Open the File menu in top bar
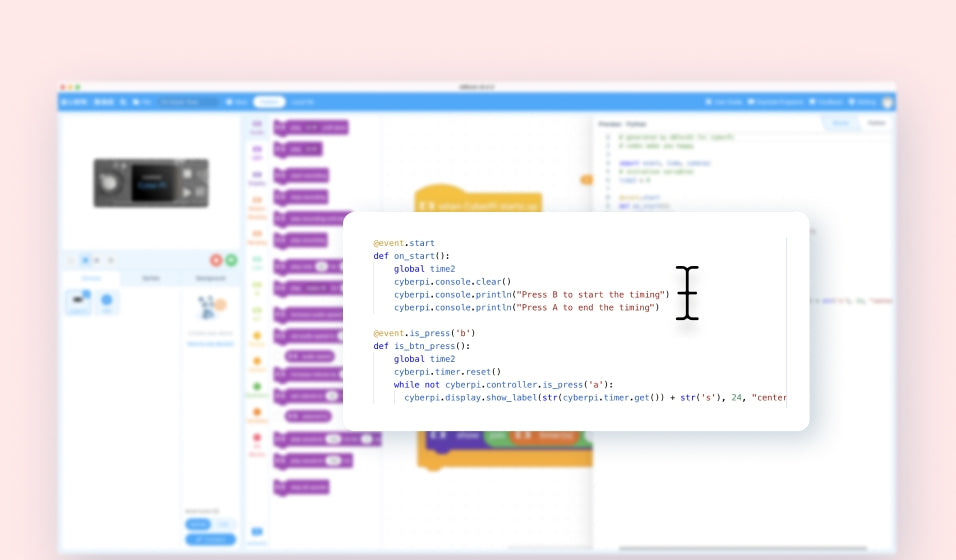Image resolution: width=956 pixels, height=560 pixels. pos(143,102)
